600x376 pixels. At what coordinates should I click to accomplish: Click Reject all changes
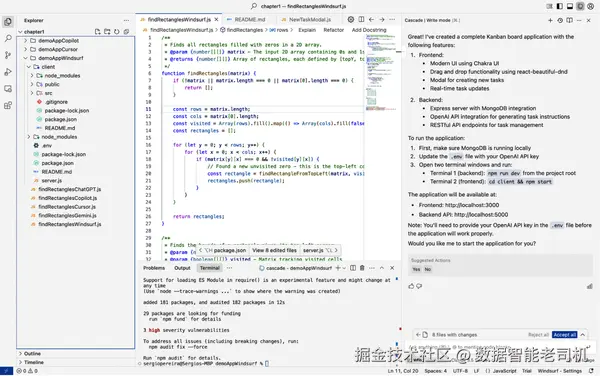tap(538, 335)
